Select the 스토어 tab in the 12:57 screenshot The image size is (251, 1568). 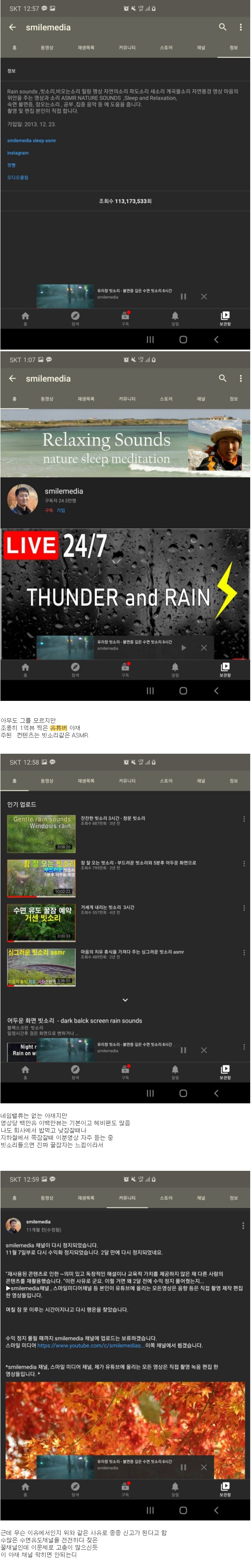click(x=166, y=48)
